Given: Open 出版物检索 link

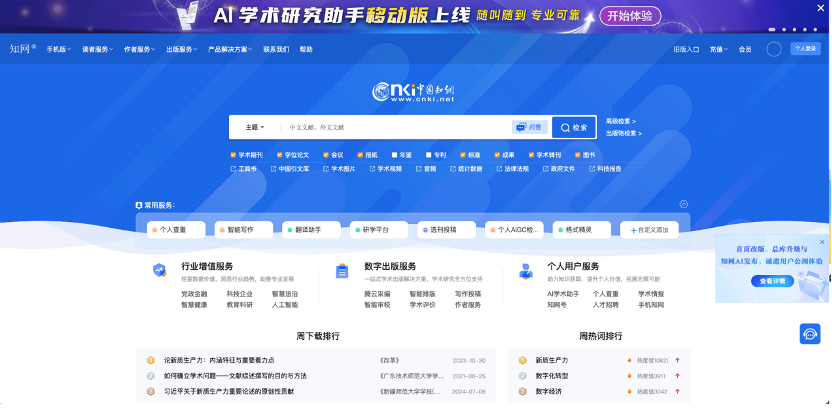Looking at the screenshot, I should click(x=623, y=134).
